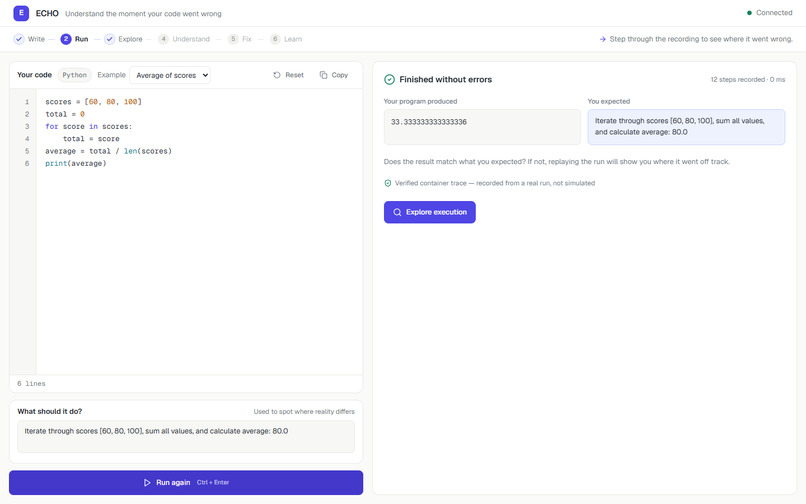The image size is (806, 504).
Task: Click the 'total = score' line
Action: click(91, 139)
